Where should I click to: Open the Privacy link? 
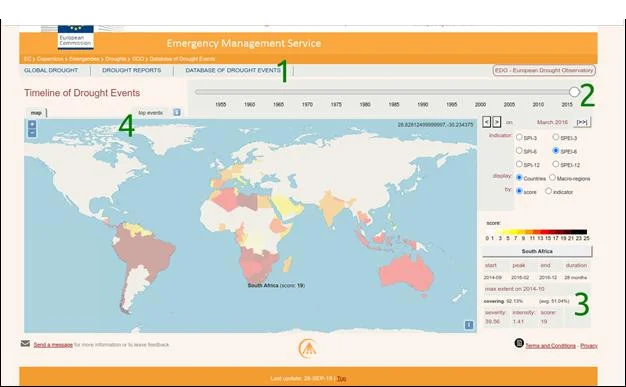[589, 346]
